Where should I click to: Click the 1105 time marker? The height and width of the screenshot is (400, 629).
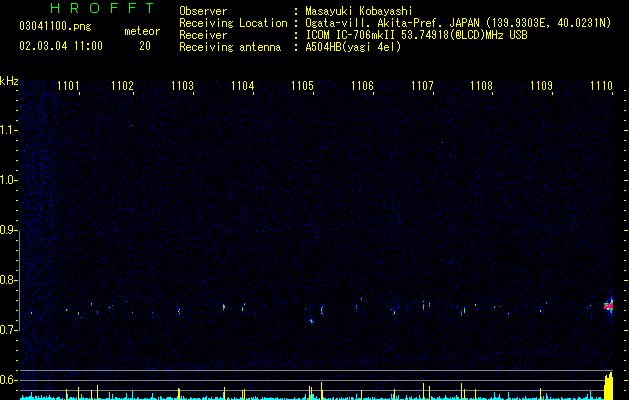(302, 86)
